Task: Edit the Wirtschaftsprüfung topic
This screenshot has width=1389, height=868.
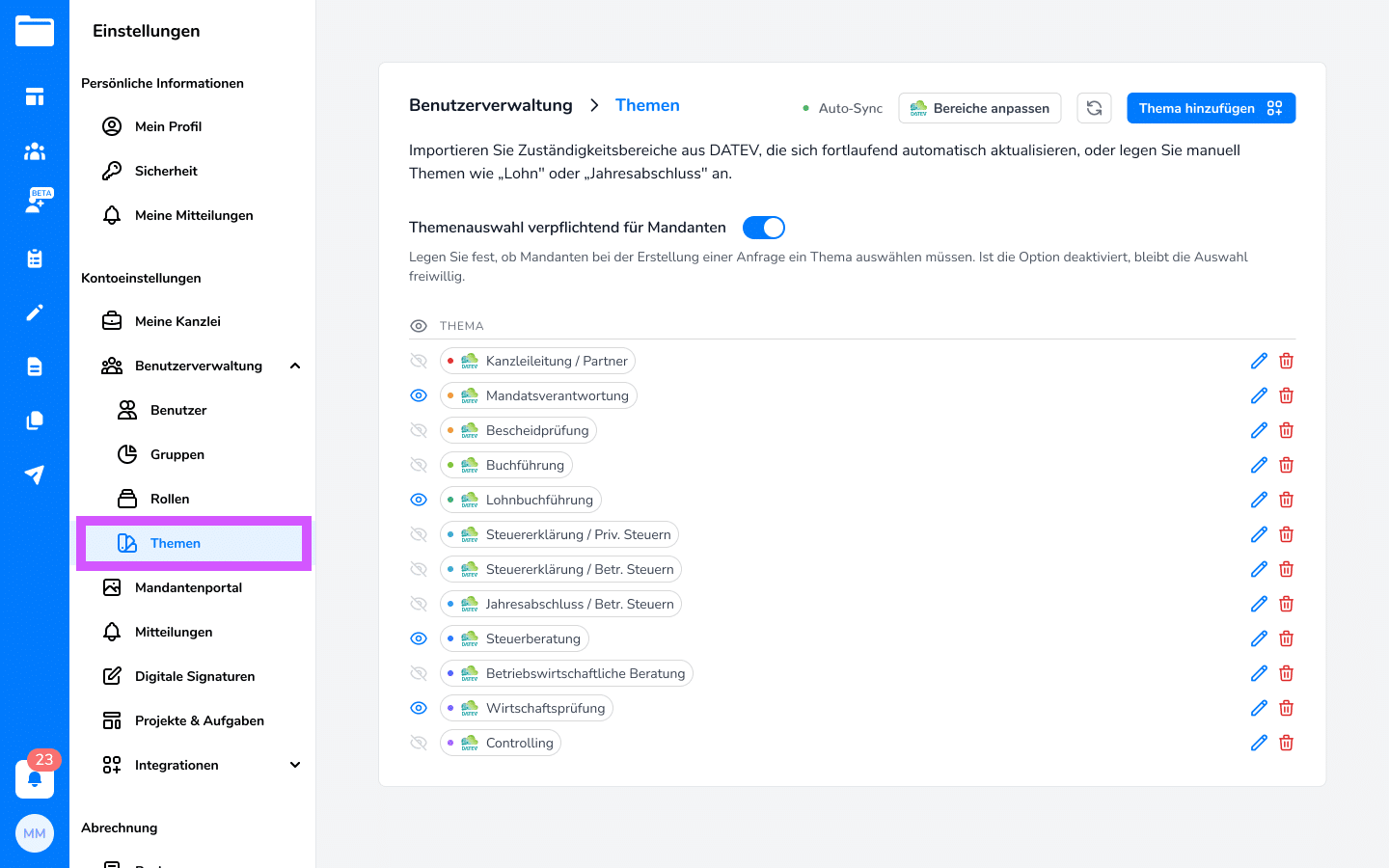Action: [1259, 708]
